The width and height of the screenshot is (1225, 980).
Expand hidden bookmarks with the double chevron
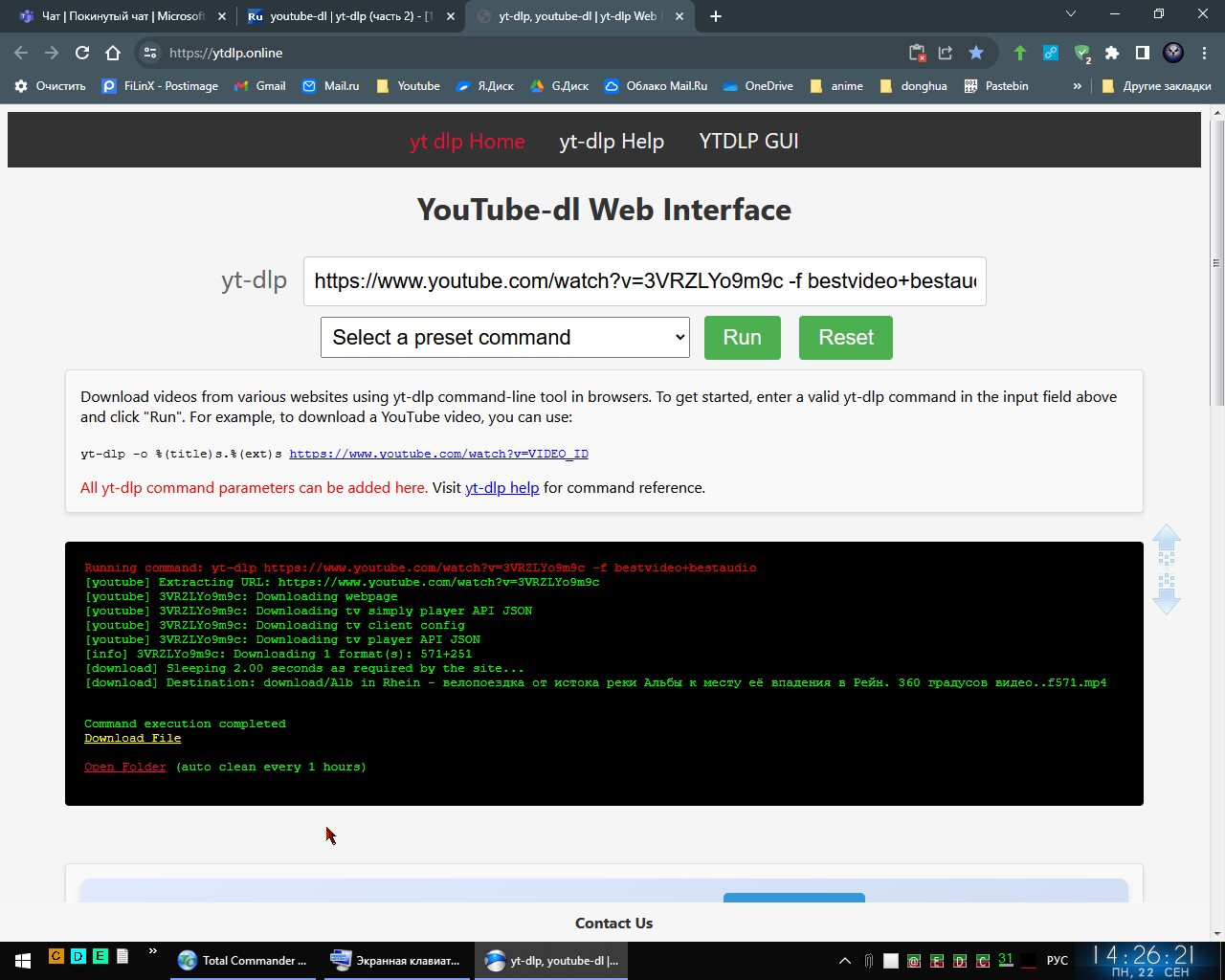pyautogui.click(x=1077, y=86)
